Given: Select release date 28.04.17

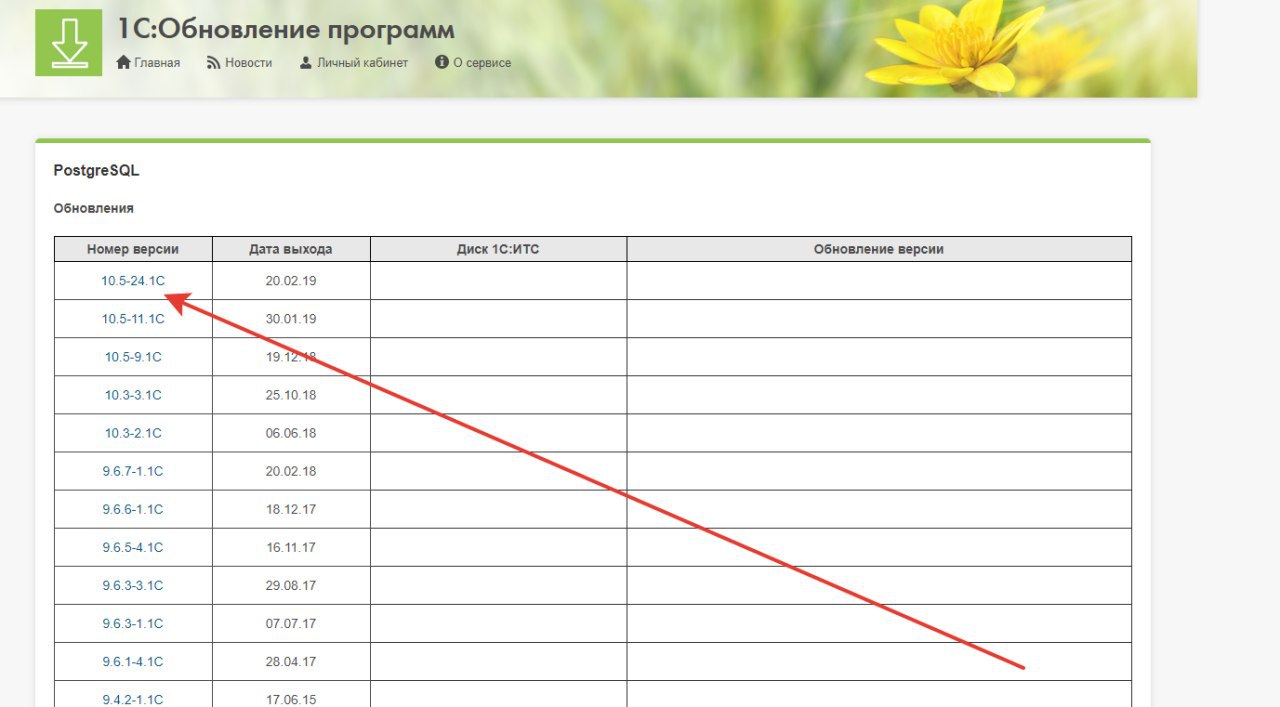Looking at the screenshot, I should 291,661.
